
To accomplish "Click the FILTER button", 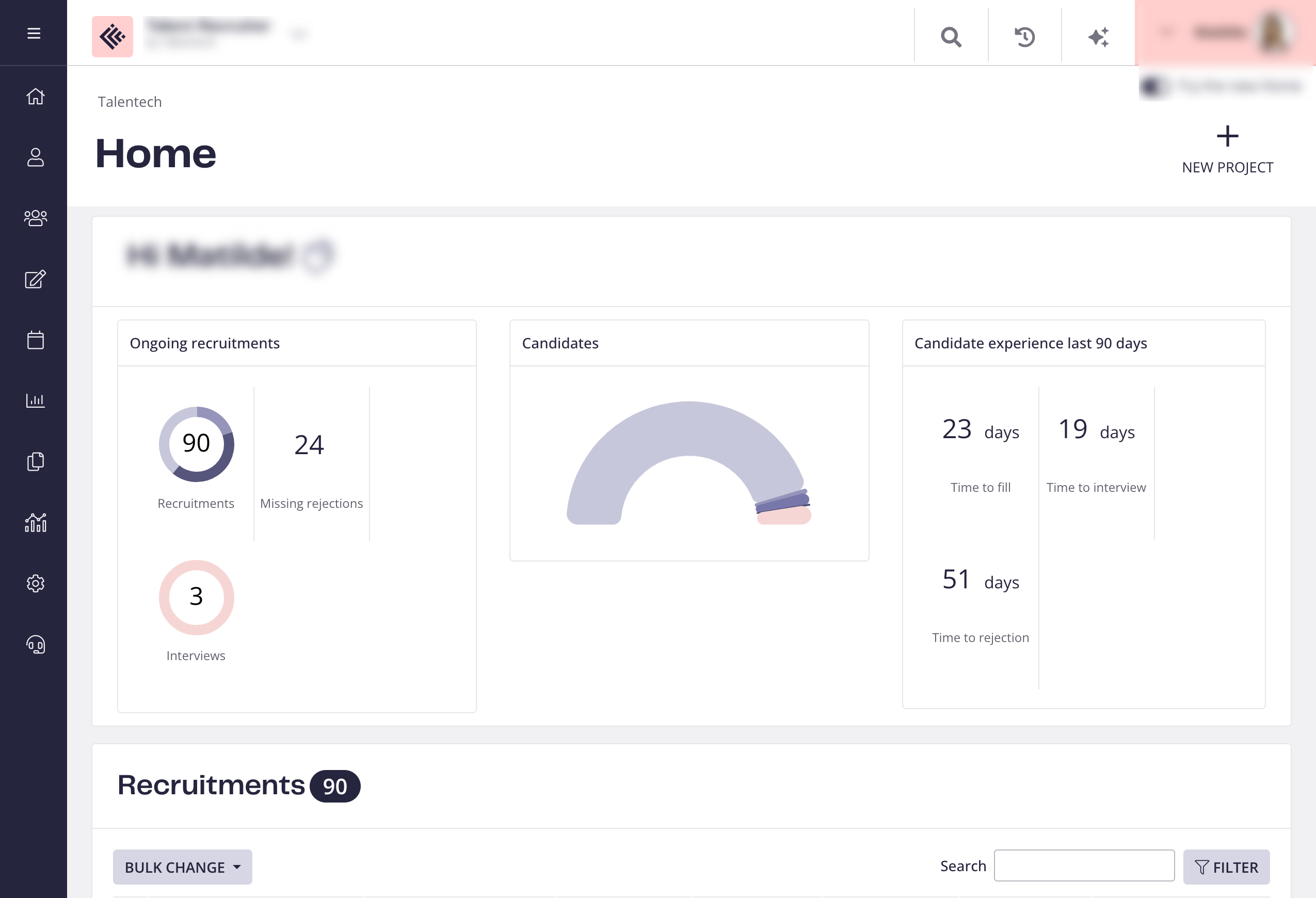I will [x=1226, y=867].
